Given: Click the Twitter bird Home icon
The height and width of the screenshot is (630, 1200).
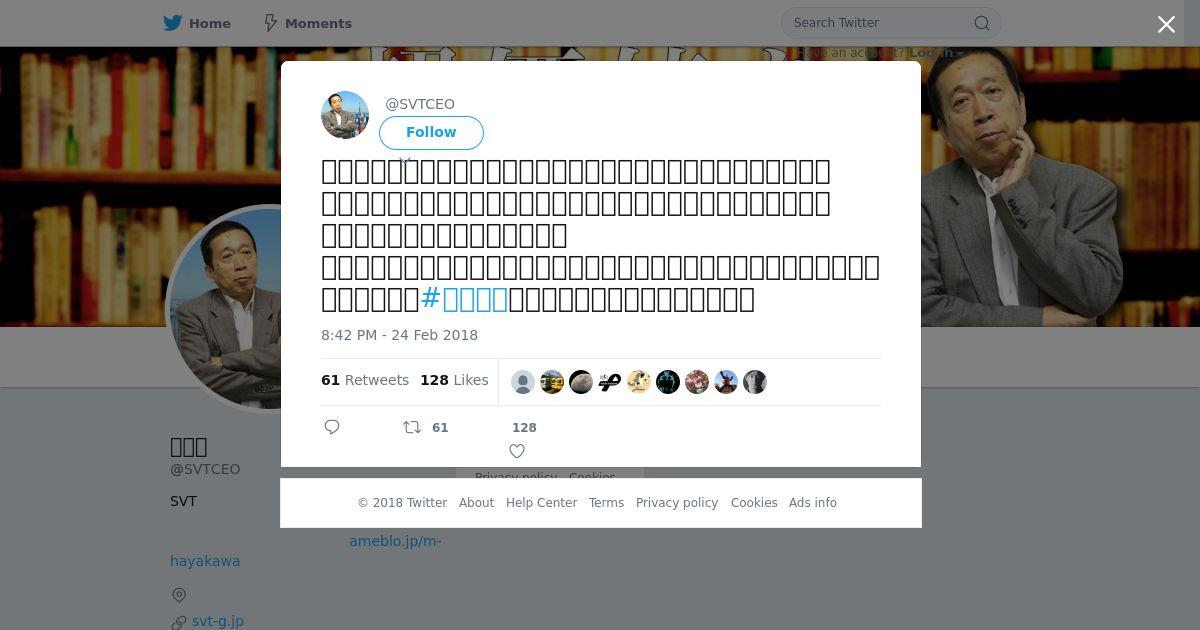Looking at the screenshot, I should (x=173, y=23).
